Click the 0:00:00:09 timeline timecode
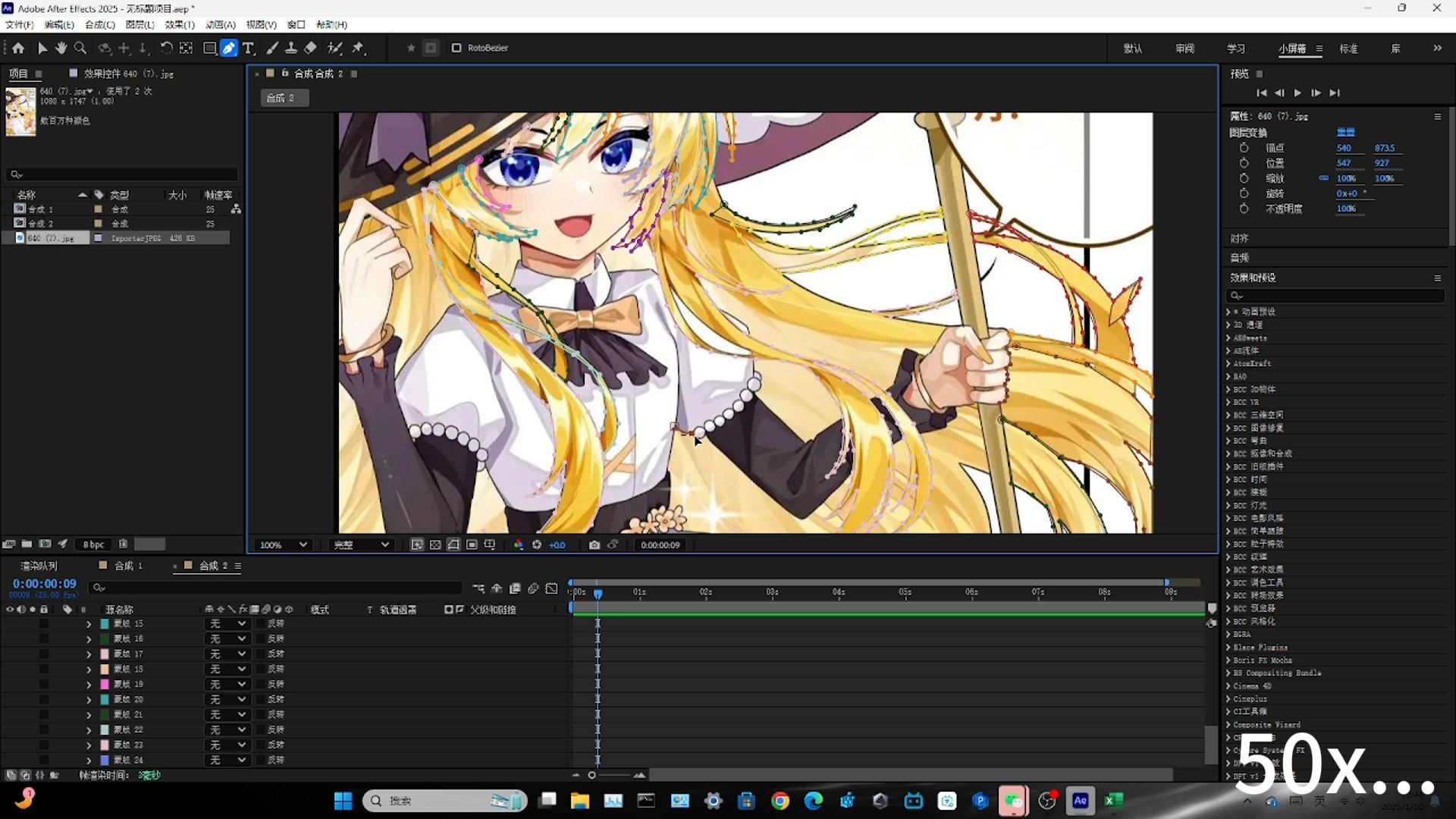The image size is (1456, 819). point(45,584)
